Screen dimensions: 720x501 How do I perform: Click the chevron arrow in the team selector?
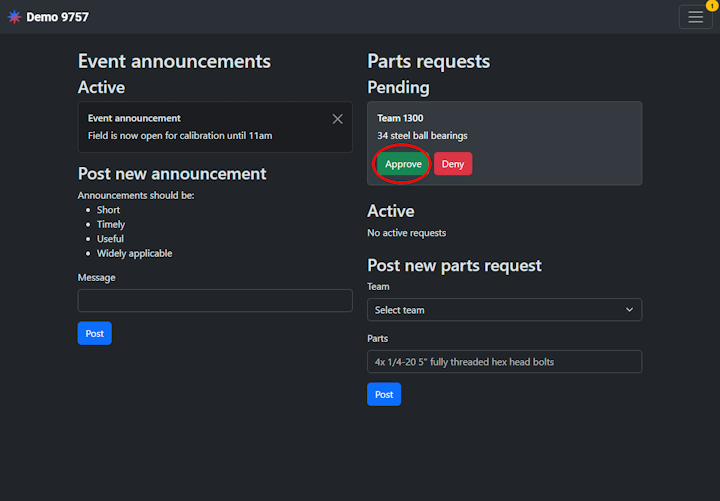click(x=629, y=310)
